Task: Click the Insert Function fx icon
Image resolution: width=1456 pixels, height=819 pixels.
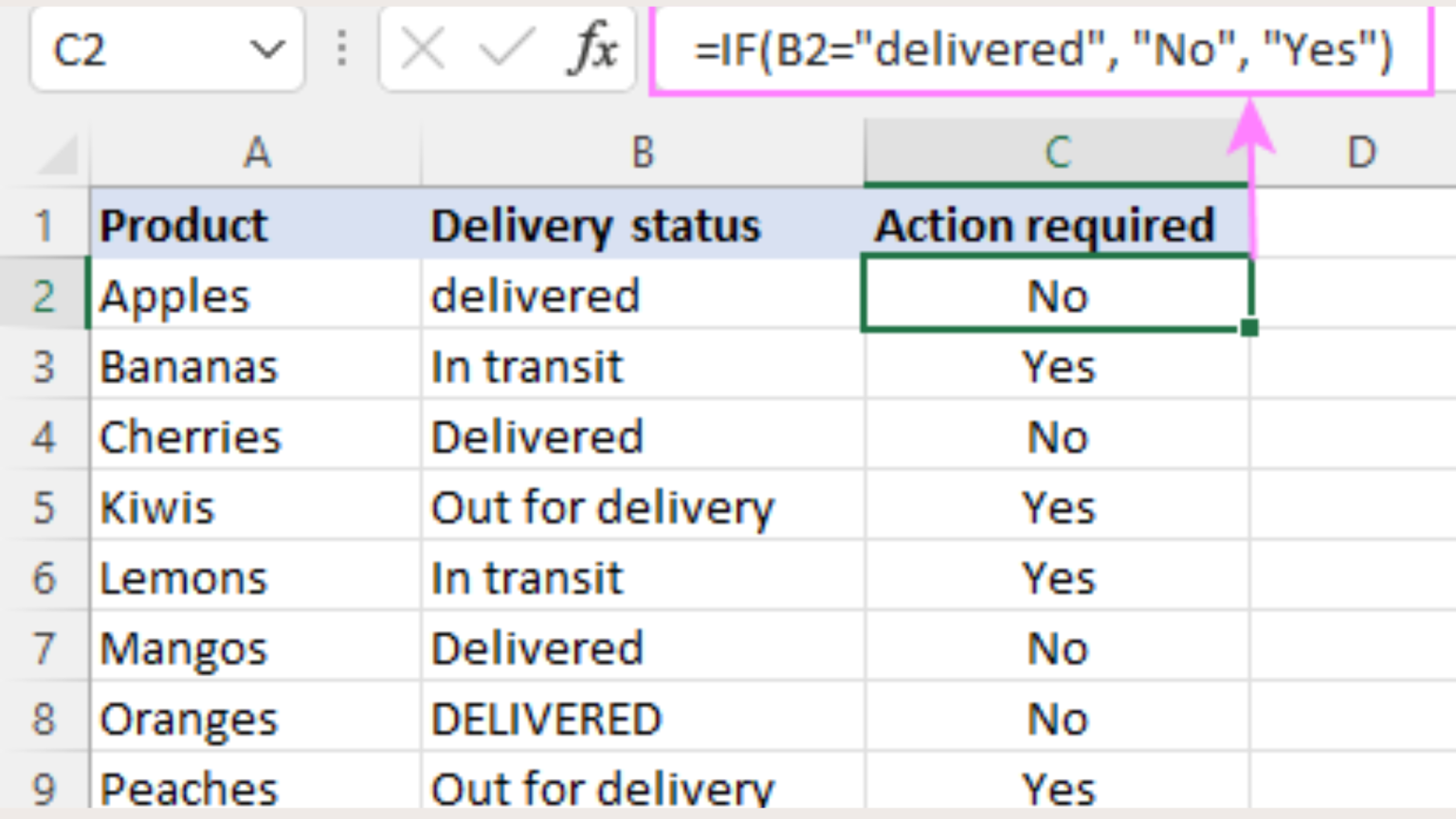Action: pyautogui.click(x=593, y=49)
